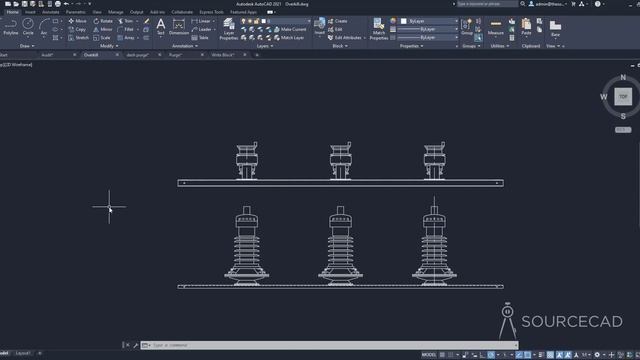Open the Express Tools ribbon tab
The width and height of the screenshot is (640, 360).
(211, 12)
